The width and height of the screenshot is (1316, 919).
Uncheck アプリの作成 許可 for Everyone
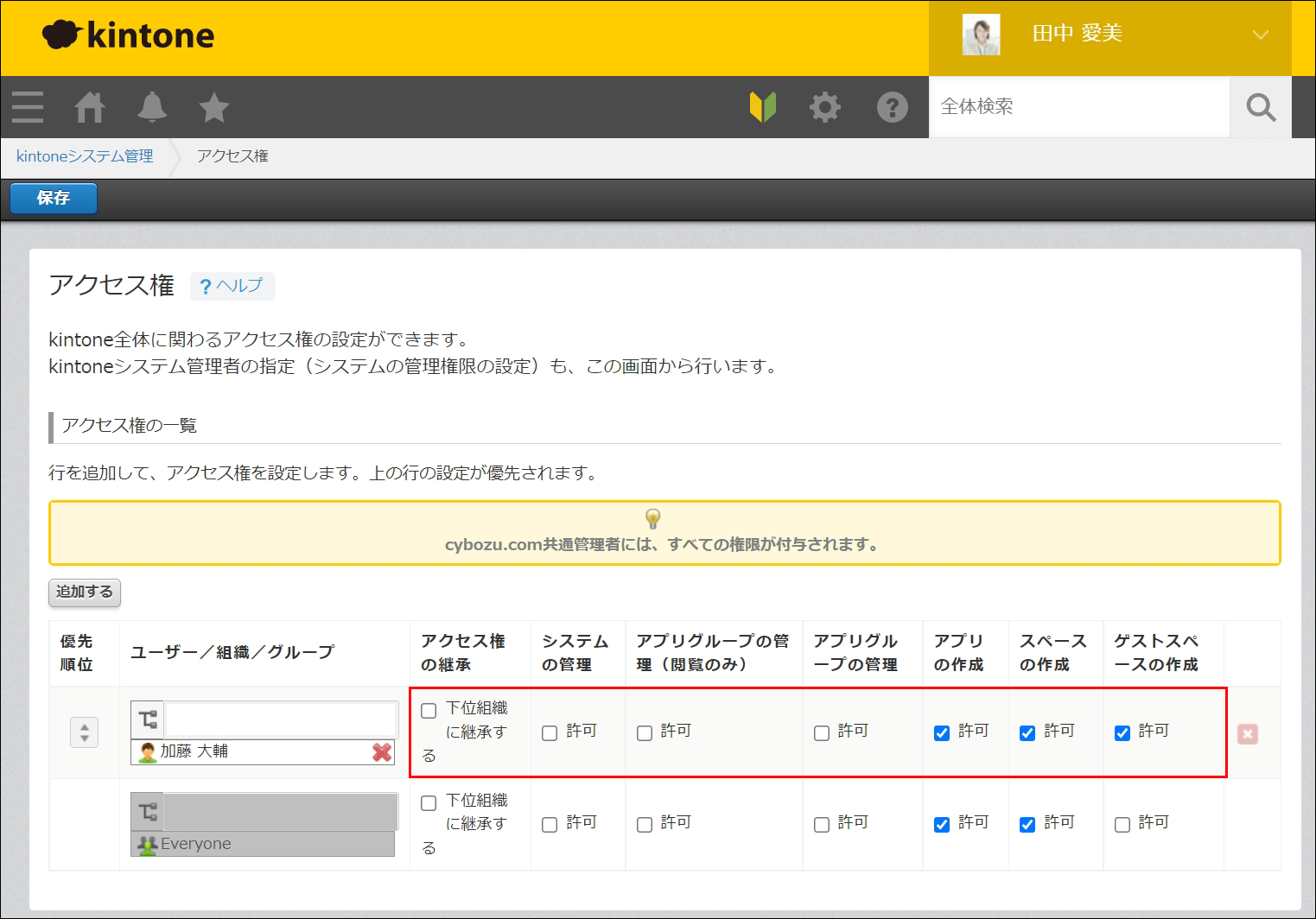pyautogui.click(x=942, y=825)
